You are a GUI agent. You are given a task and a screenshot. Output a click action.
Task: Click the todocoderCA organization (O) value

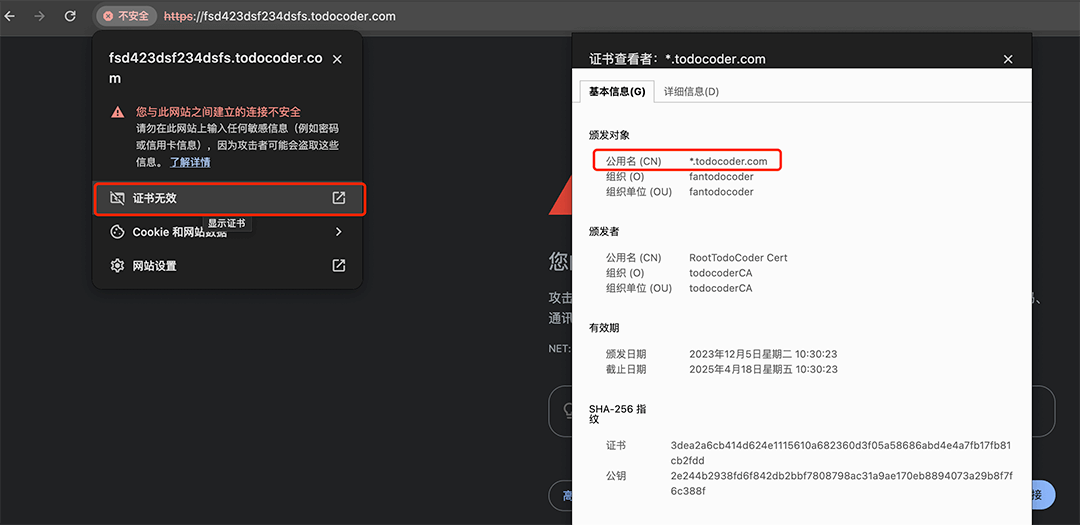click(720, 273)
